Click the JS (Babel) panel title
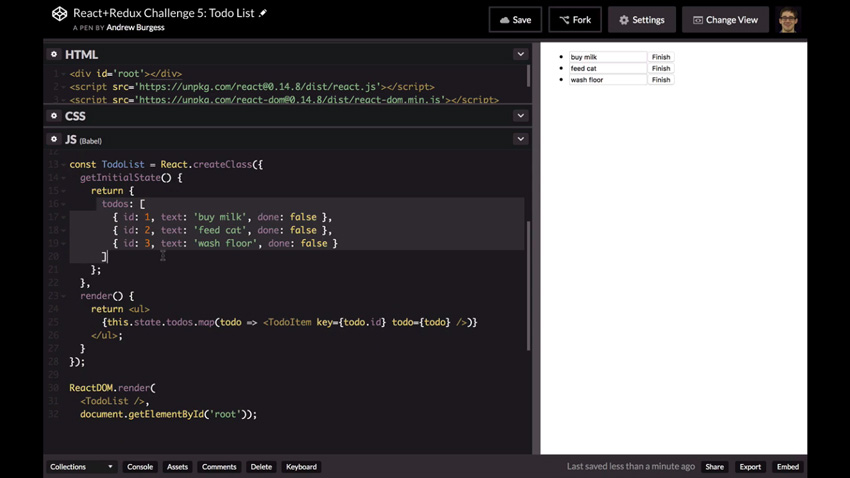 point(83,140)
